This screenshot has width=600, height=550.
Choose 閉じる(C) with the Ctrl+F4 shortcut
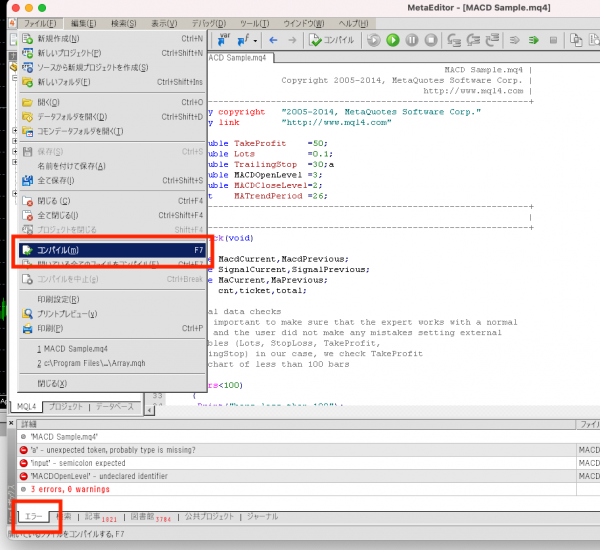pyautogui.click(x=112, y=201)
